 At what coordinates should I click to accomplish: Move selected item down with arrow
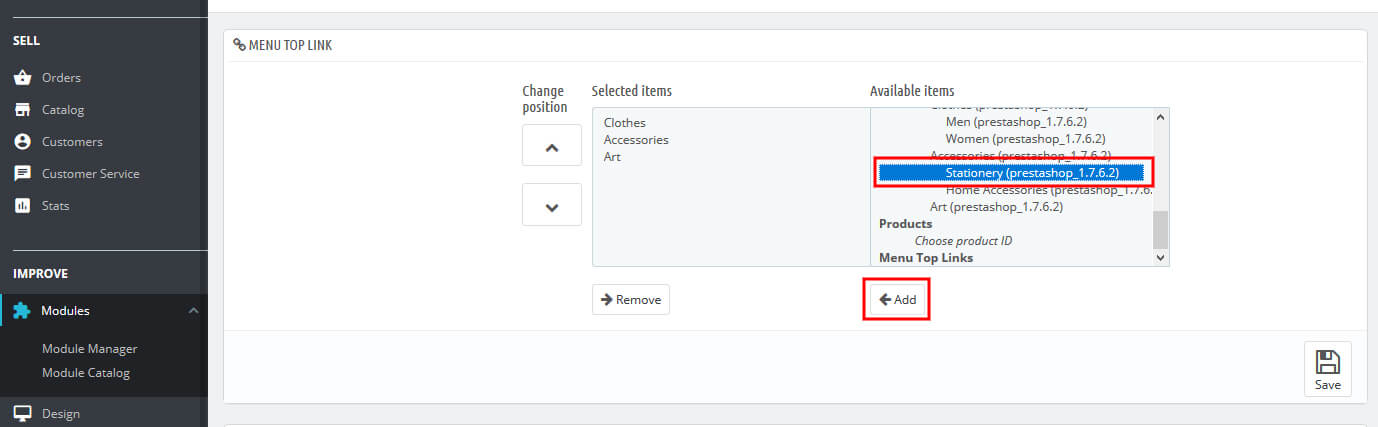pos(551,205)
